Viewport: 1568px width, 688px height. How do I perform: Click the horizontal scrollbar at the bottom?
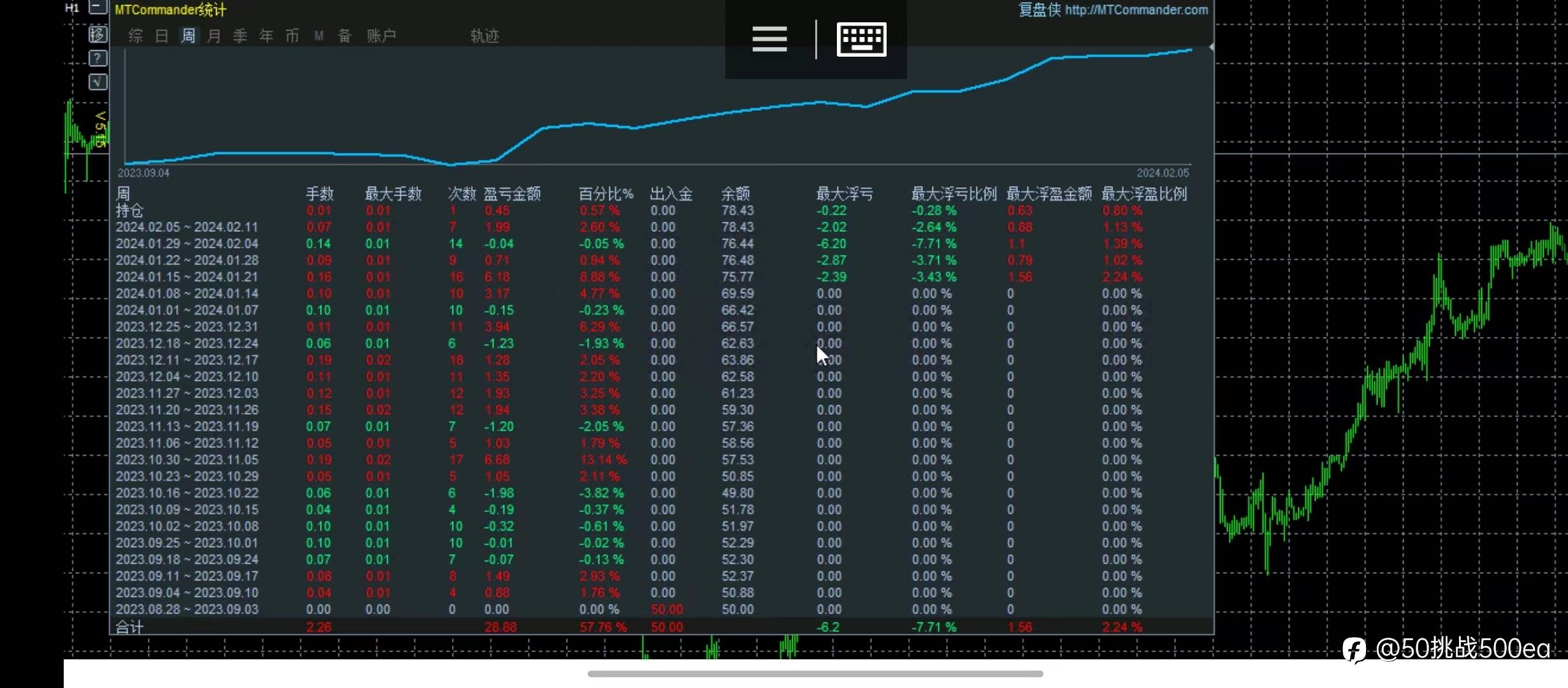(x=815, y=673)
